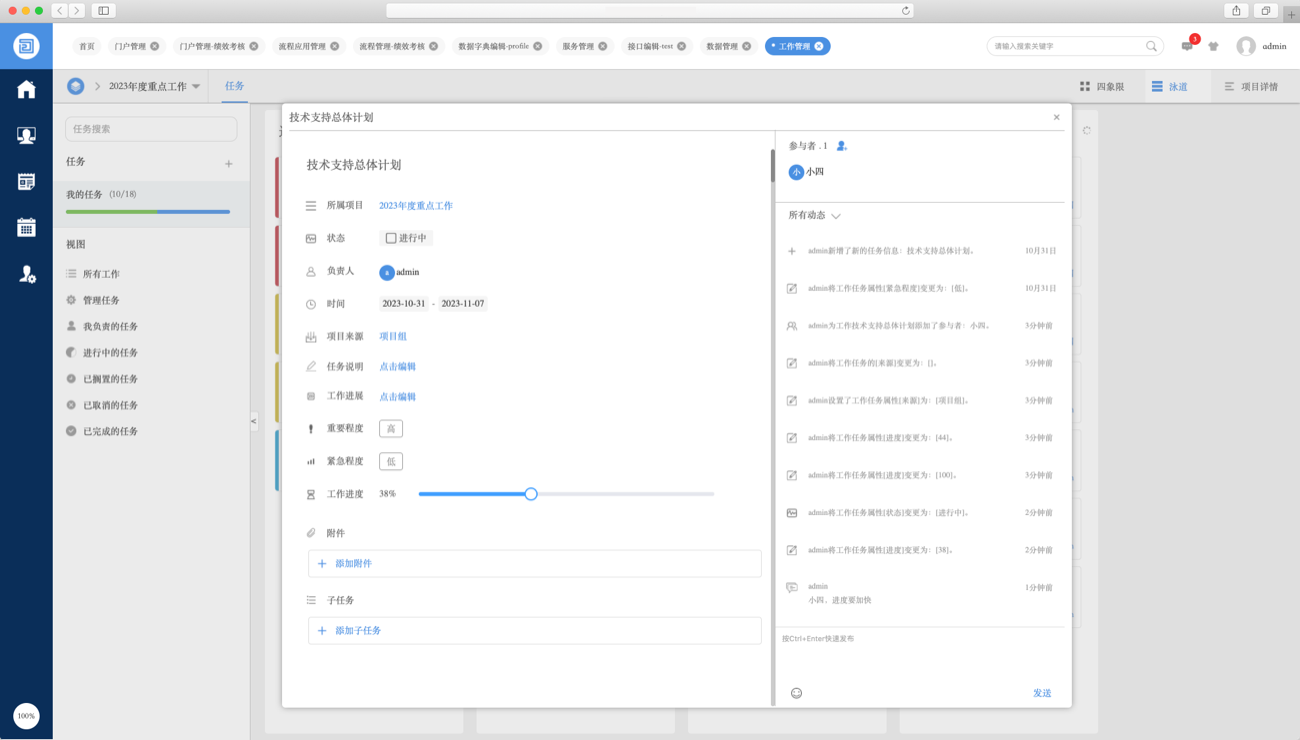Click 发送 to send comment

click(x=1041, y=693)
